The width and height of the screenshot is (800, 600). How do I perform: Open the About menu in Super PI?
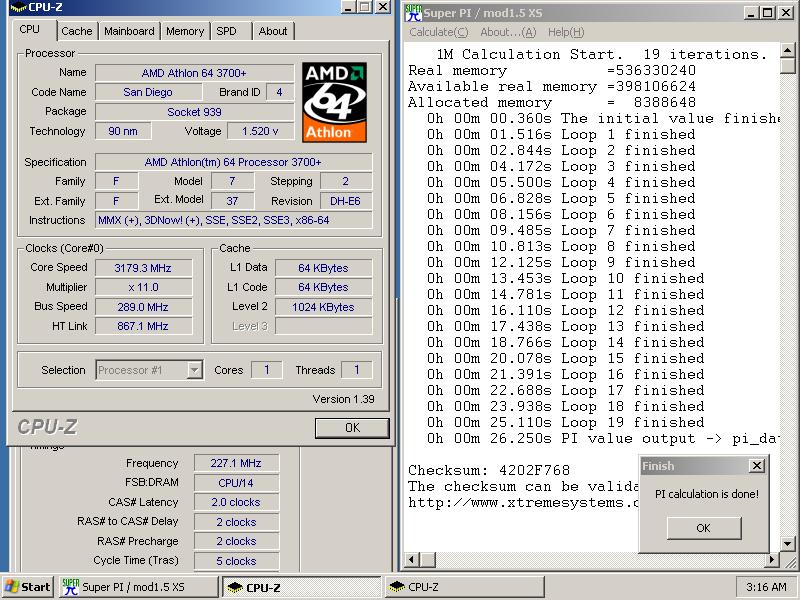click(508, 32)
